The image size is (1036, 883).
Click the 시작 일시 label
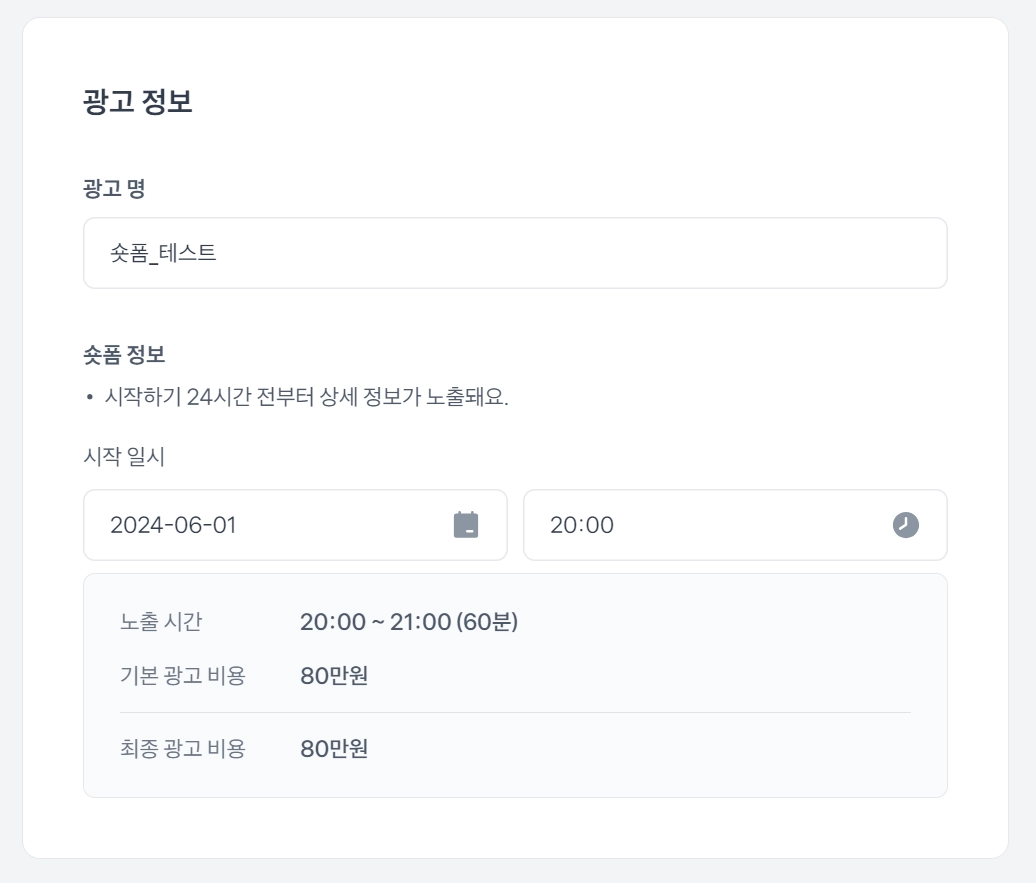(124, 457)
